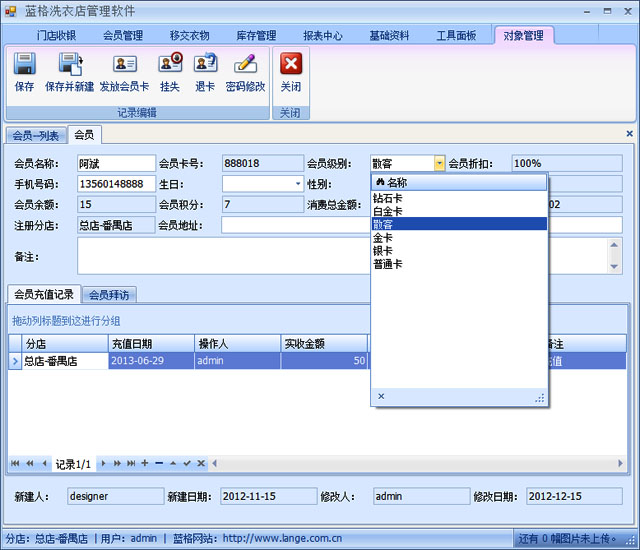Switch to 会员-列表 tab
Image resolution: width=640 pixels, height=550 pixels.
point(36,135)
